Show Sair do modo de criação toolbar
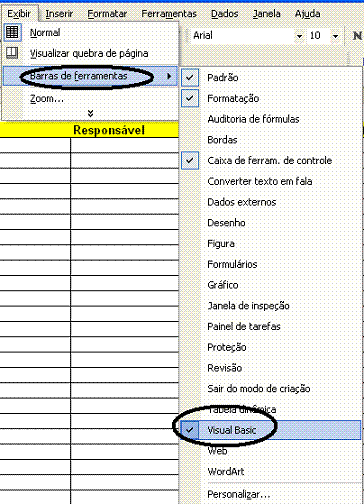Screen dimensions: 364x504 click(x=271, y=389)
